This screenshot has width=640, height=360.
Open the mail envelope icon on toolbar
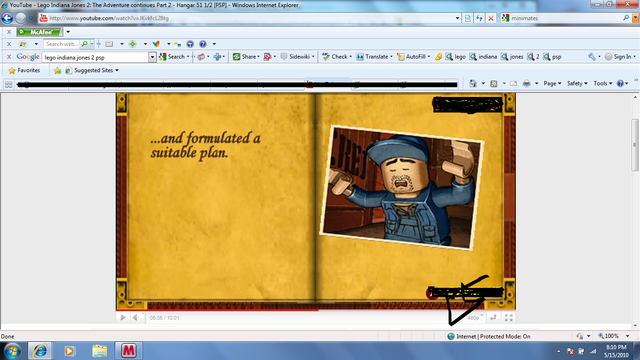pos(109,44)
